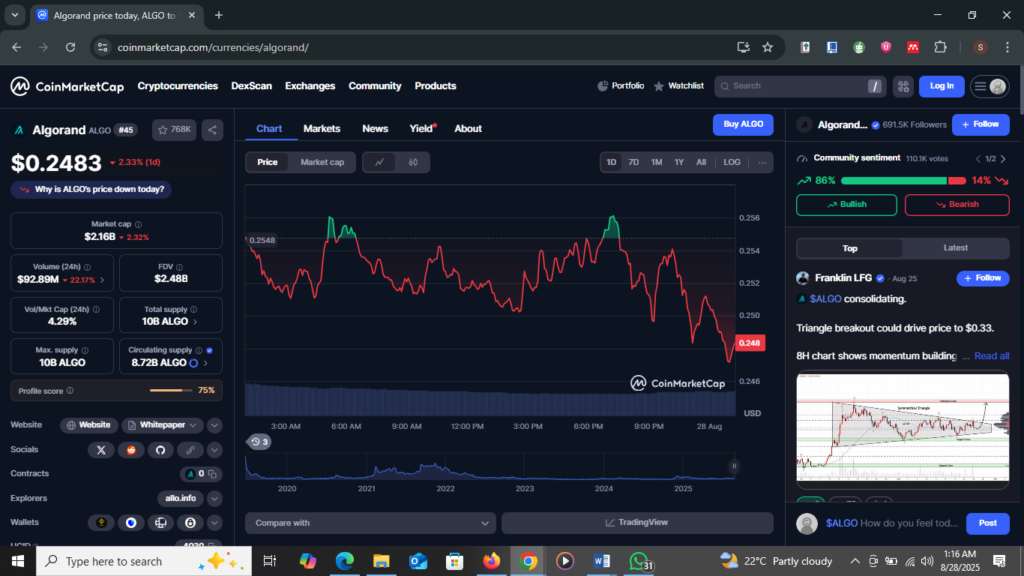Click the Profile score progress bar
Image resolution: width=1024 pixels, height=576 pixels.
171,391
